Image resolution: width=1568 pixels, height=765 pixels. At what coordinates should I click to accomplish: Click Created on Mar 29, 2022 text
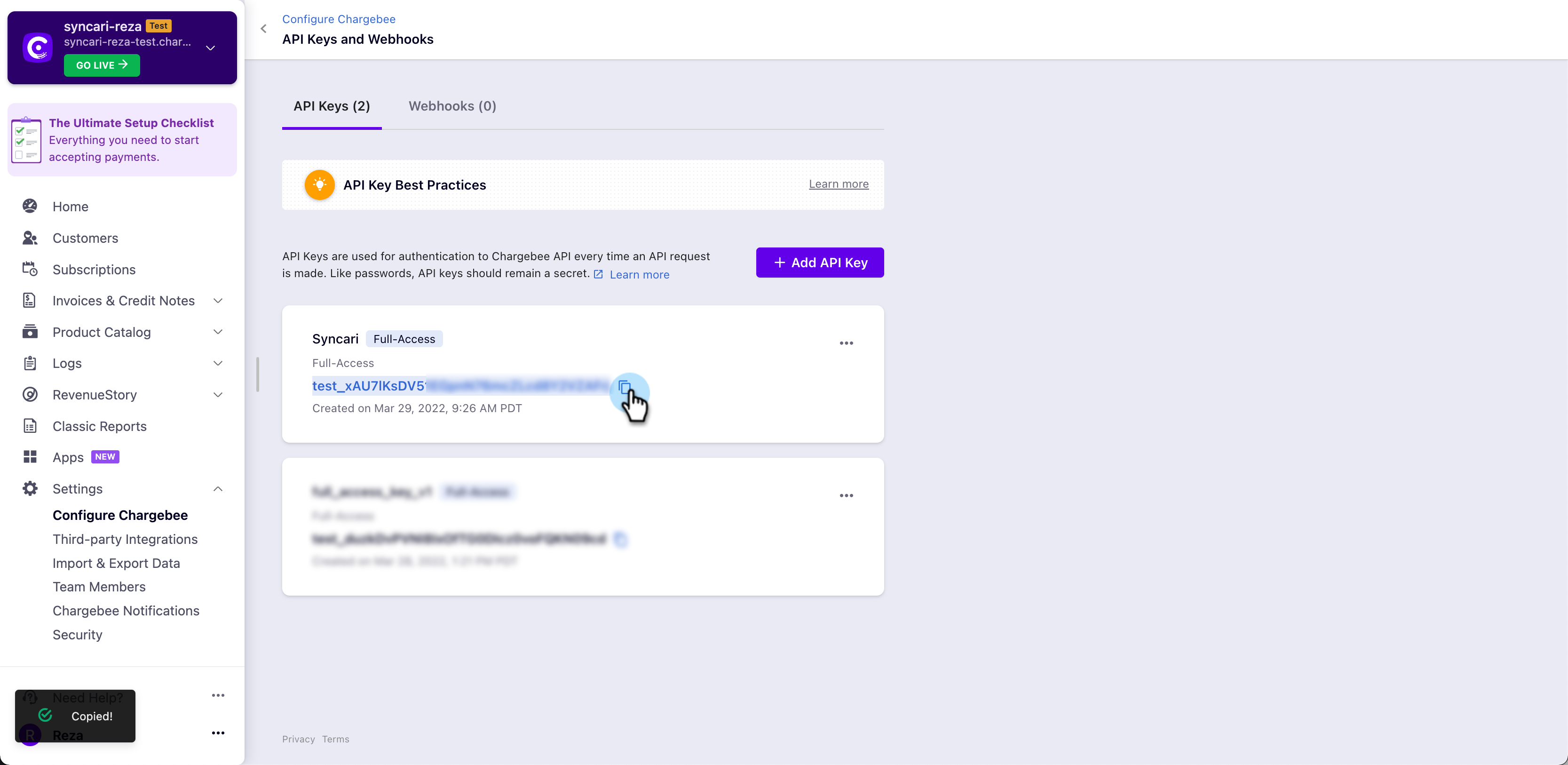pos(417,408)
